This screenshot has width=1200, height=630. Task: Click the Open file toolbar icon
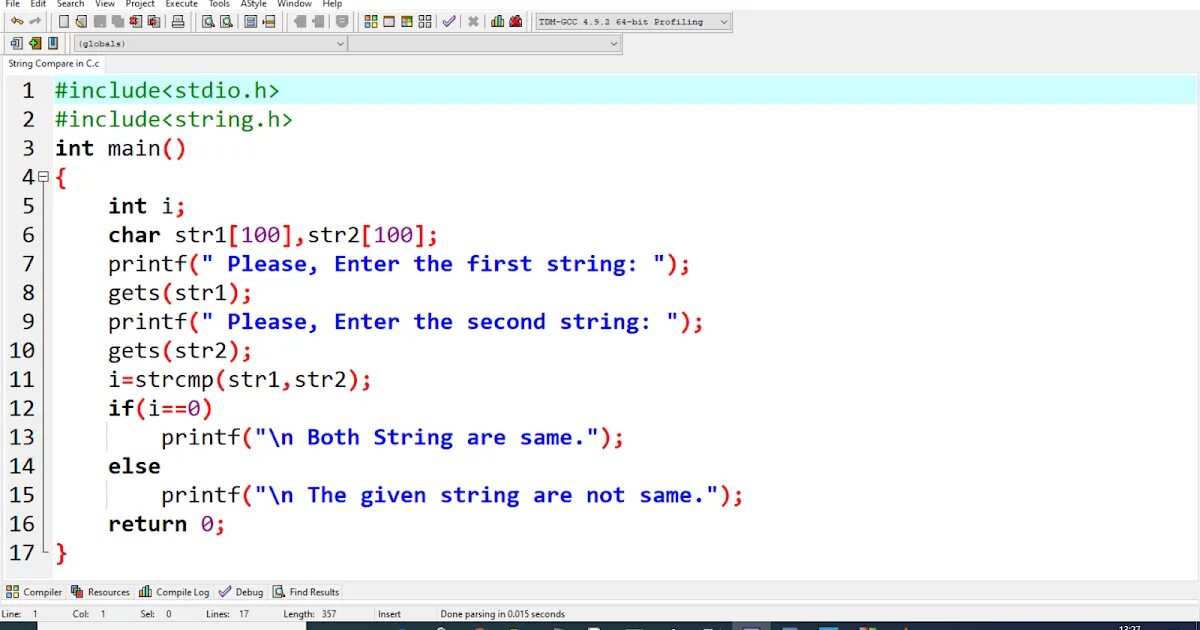(81, 21)
